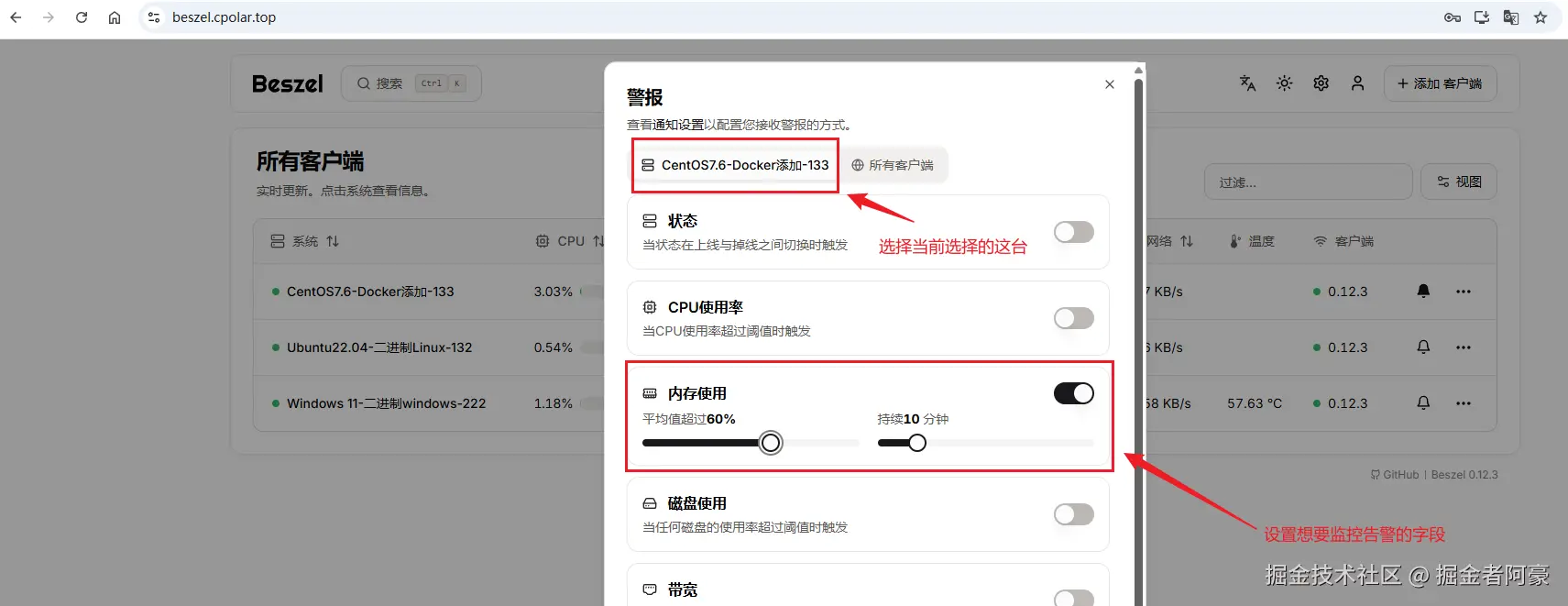Click the 平均值超过60% memory threshold slider
Viewport: 1568px width, 606px height.
coord(751,443)
